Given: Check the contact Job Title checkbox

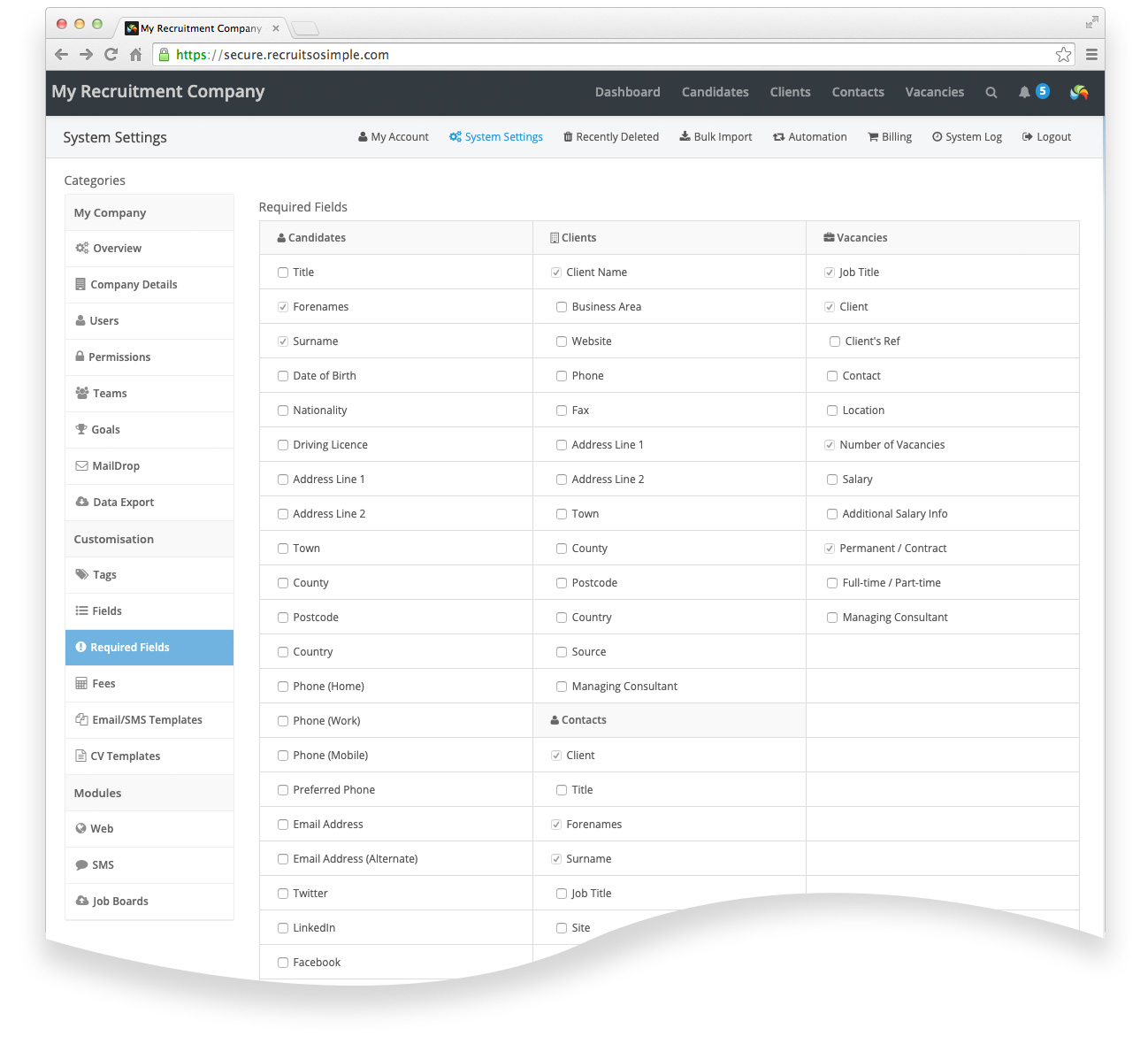Looking at the screenshot, I should [x=562, y=894].
